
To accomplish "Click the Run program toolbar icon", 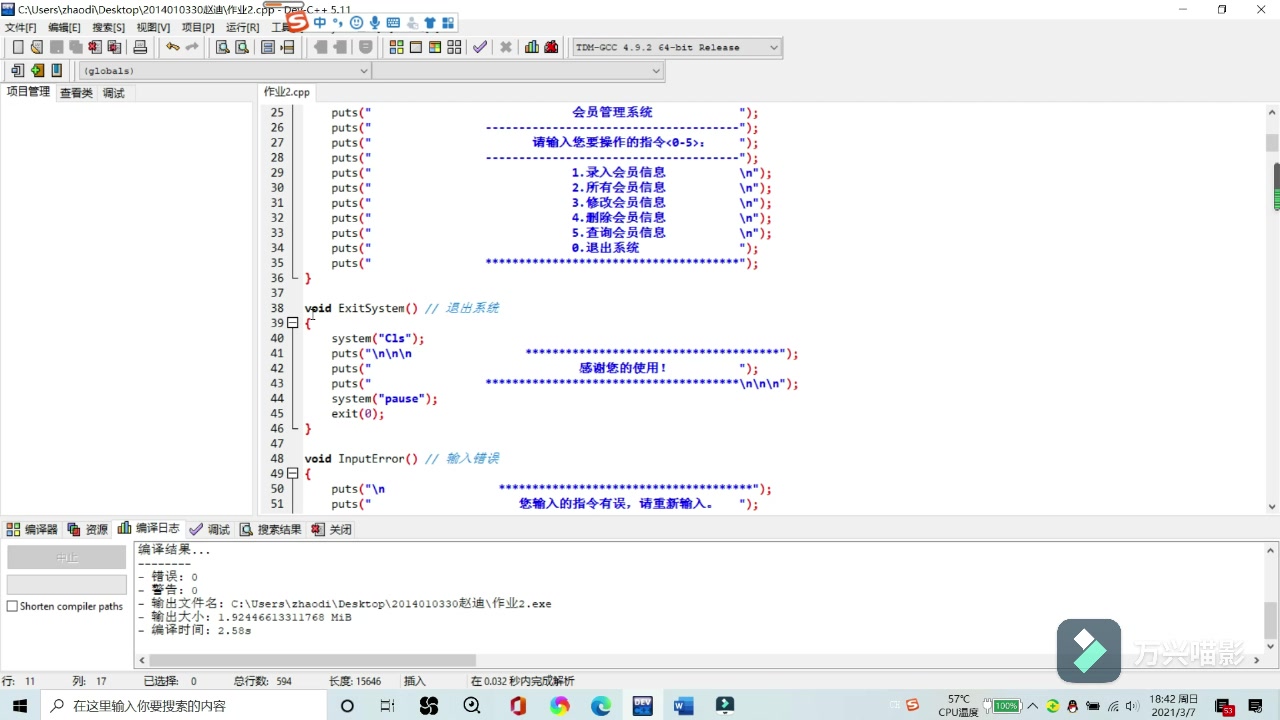I will (x=416, y=47).
